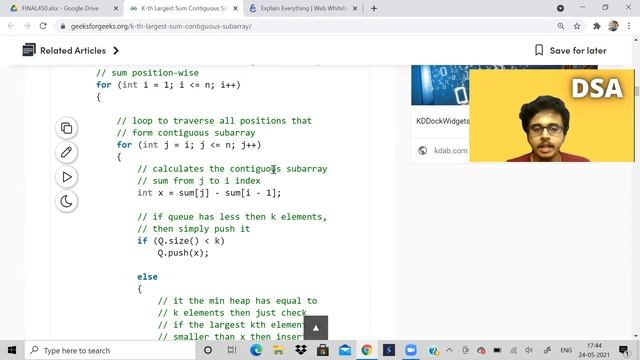This screenshot has width=640, height=360.
Task: Launch Microsoft Edge from the taskbar
Action: (x=256, y=350)
